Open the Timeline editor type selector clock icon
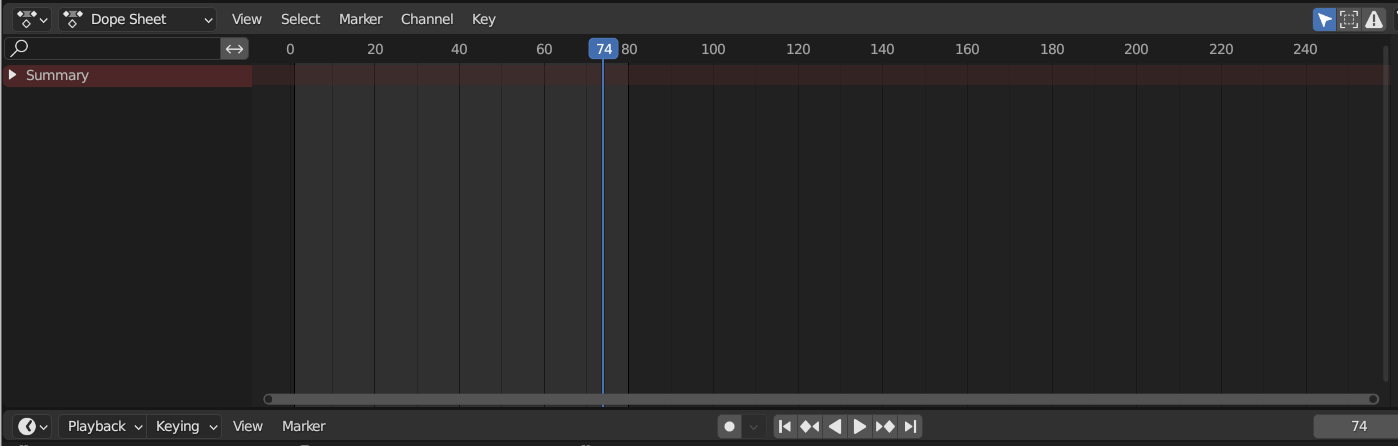The height and width of the screenshot is (446, 1398). (32, 426)
